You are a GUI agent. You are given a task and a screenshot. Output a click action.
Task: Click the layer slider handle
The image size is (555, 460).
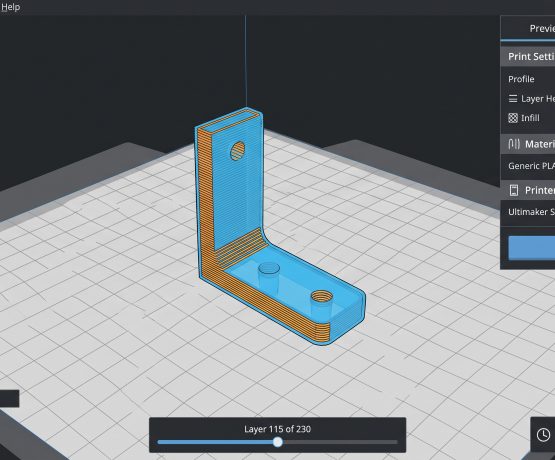(278, 442)
